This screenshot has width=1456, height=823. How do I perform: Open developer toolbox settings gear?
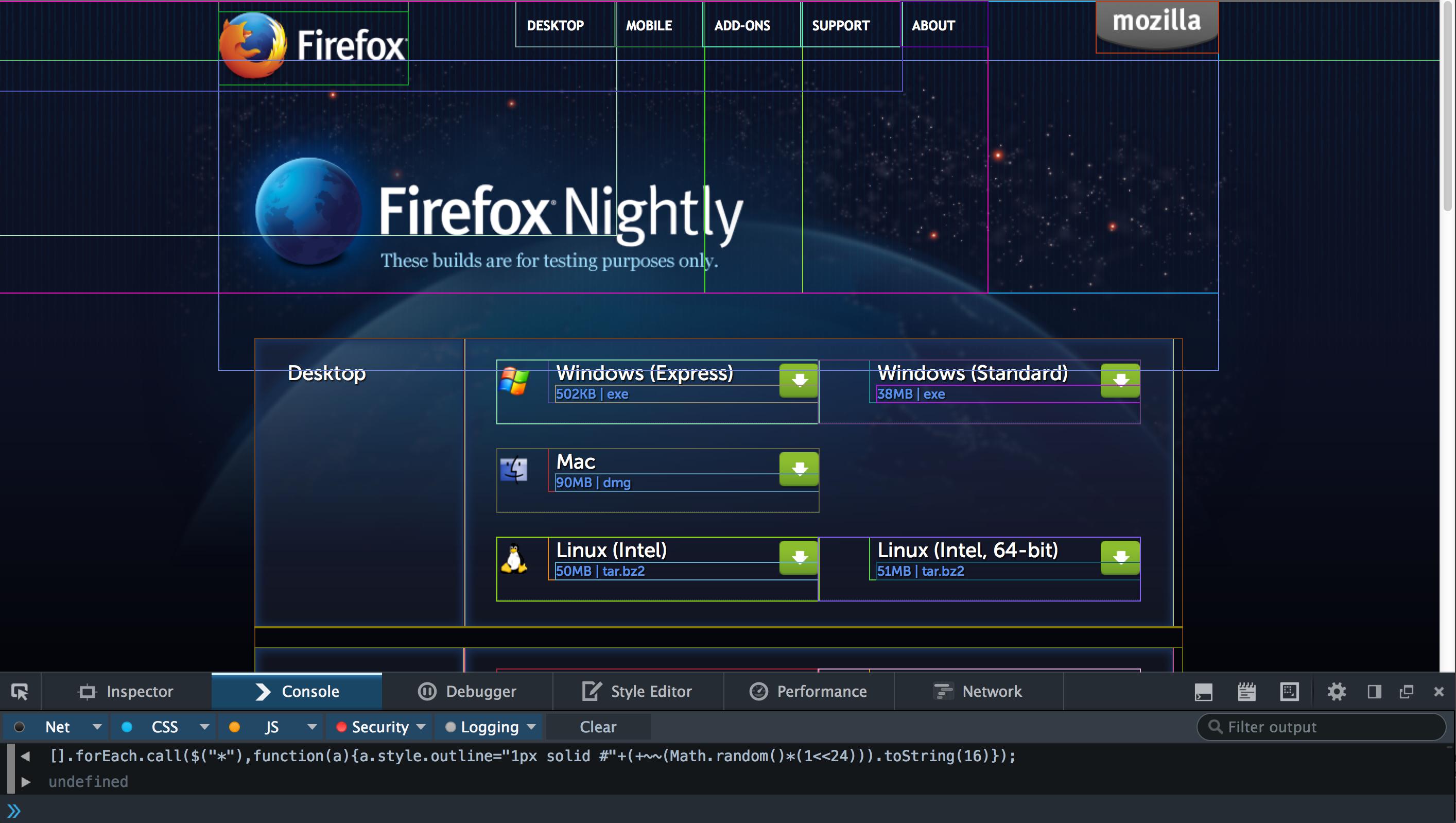pyautogui.click(x=1336, y=691)
